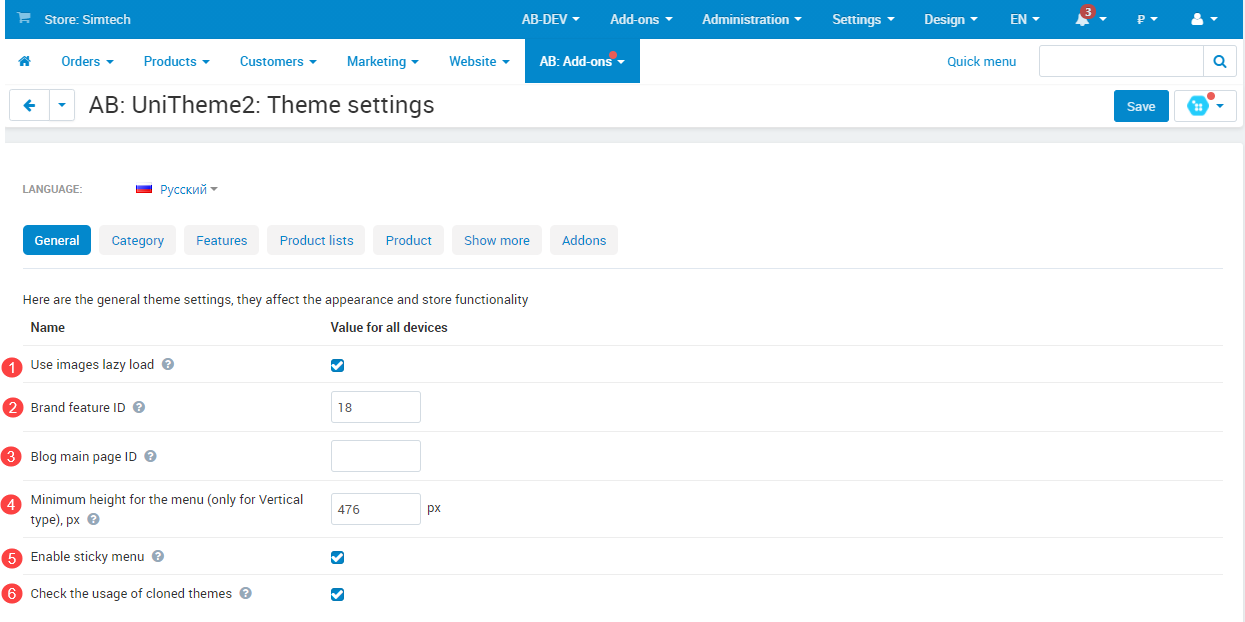Click the Russian flag language icon

tap(144, 189)
